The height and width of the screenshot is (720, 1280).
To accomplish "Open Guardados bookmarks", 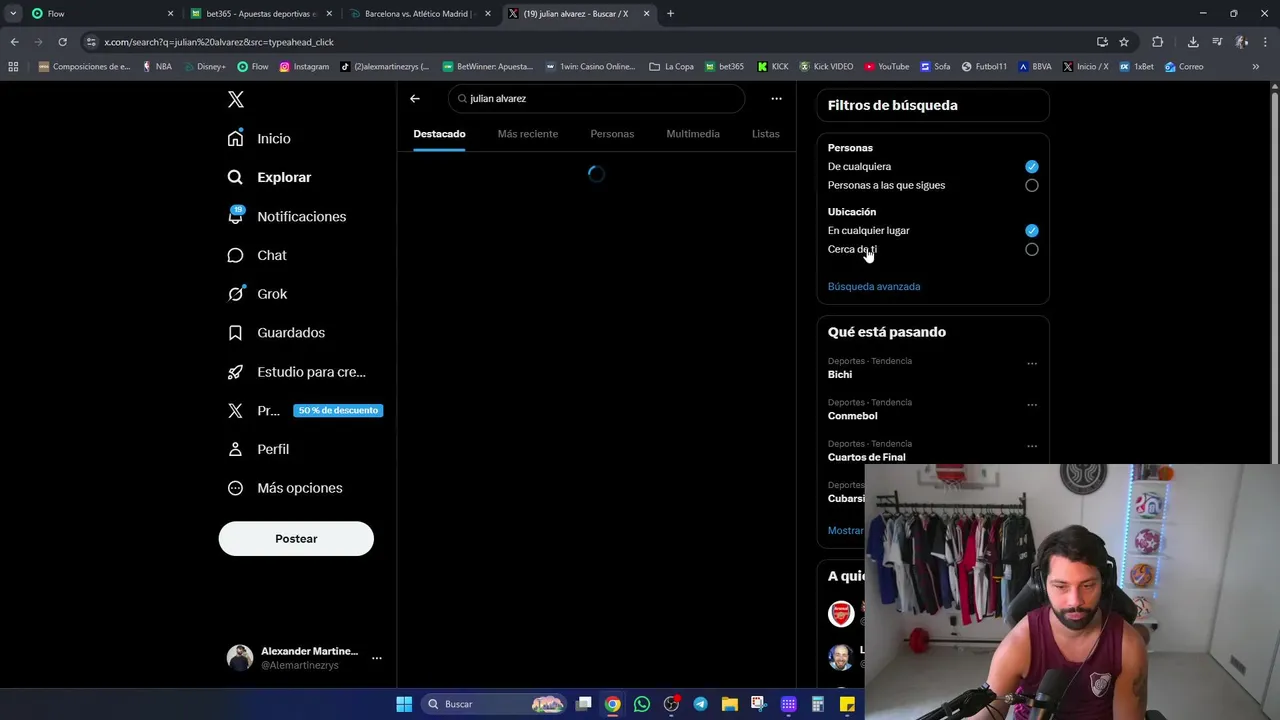I will coord(277,333).
